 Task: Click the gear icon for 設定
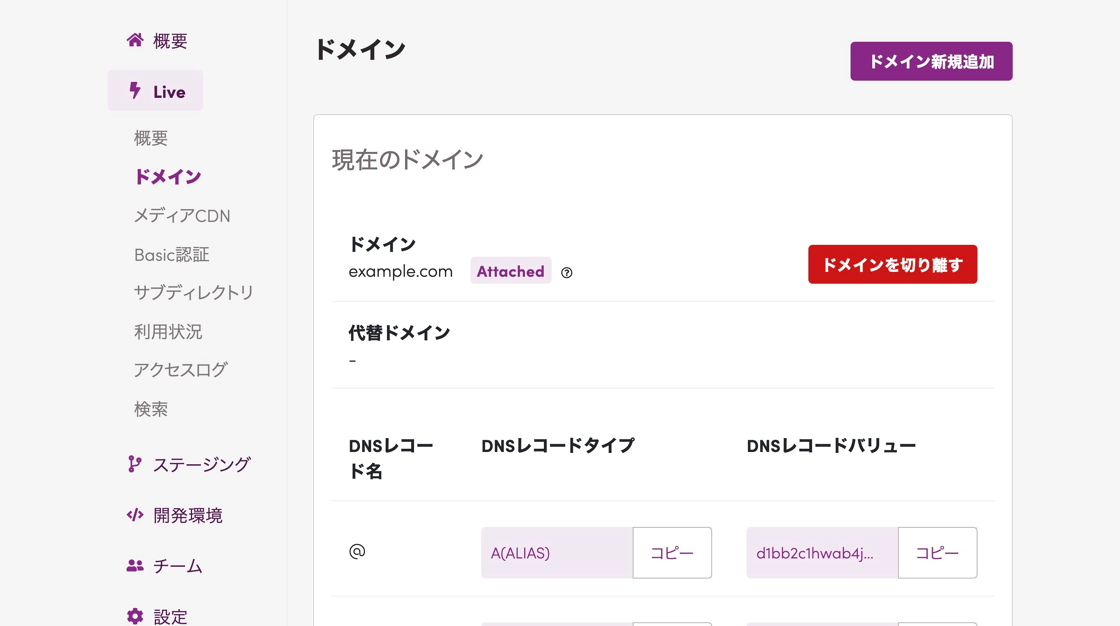(135, 616)
